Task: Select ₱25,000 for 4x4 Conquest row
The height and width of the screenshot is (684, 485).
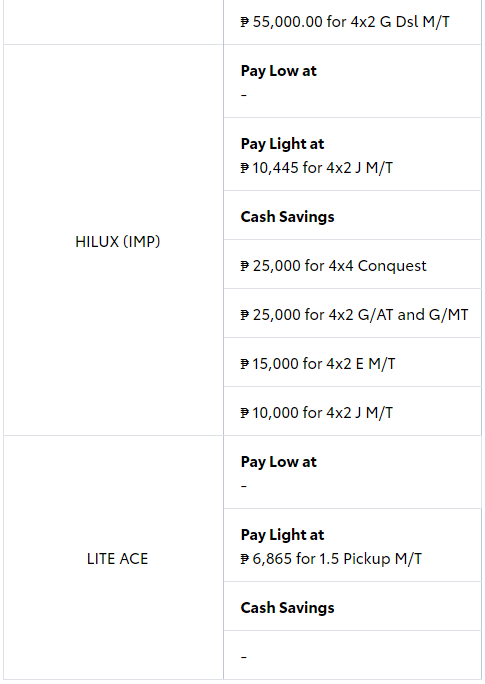Action: (x=352, y=264)
